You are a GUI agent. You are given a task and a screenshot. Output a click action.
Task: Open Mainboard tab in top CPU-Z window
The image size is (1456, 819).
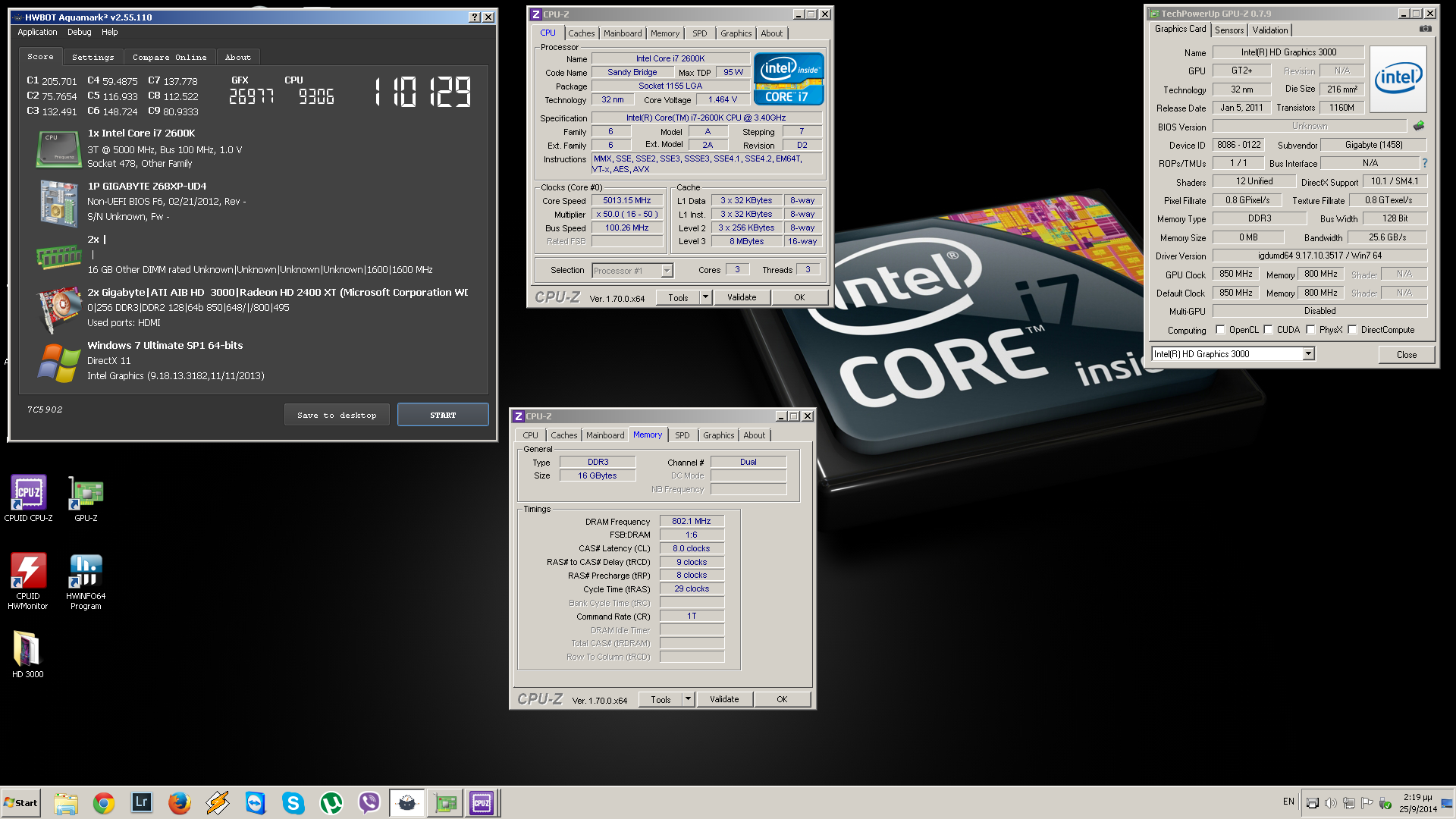pos(623,33)
